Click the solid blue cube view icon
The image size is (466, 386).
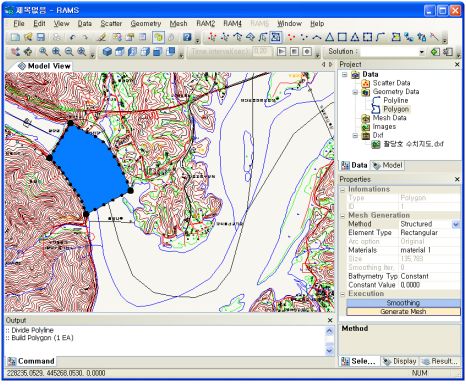click(107, 52)
